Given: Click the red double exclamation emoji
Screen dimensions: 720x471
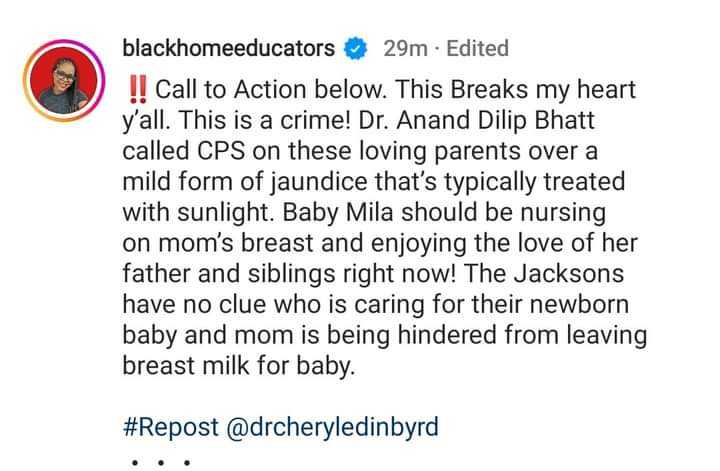Looking at the screenshot, I should pos(136,87).
